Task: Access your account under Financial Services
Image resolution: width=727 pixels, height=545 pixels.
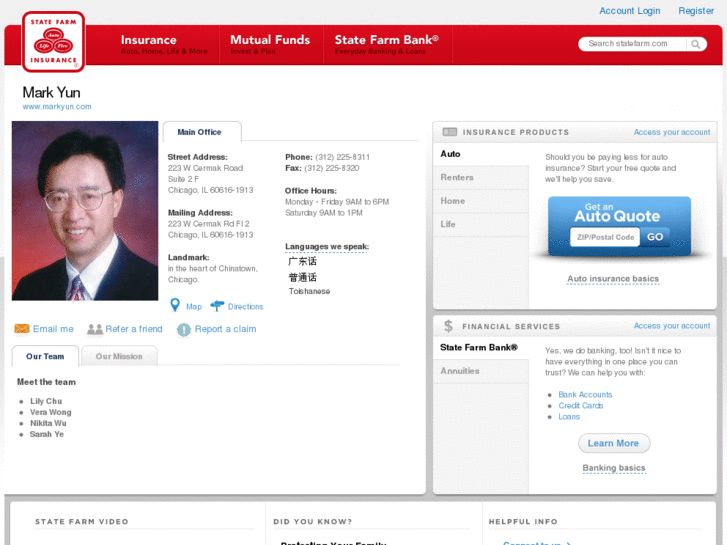Action: (x=671, y=326)
